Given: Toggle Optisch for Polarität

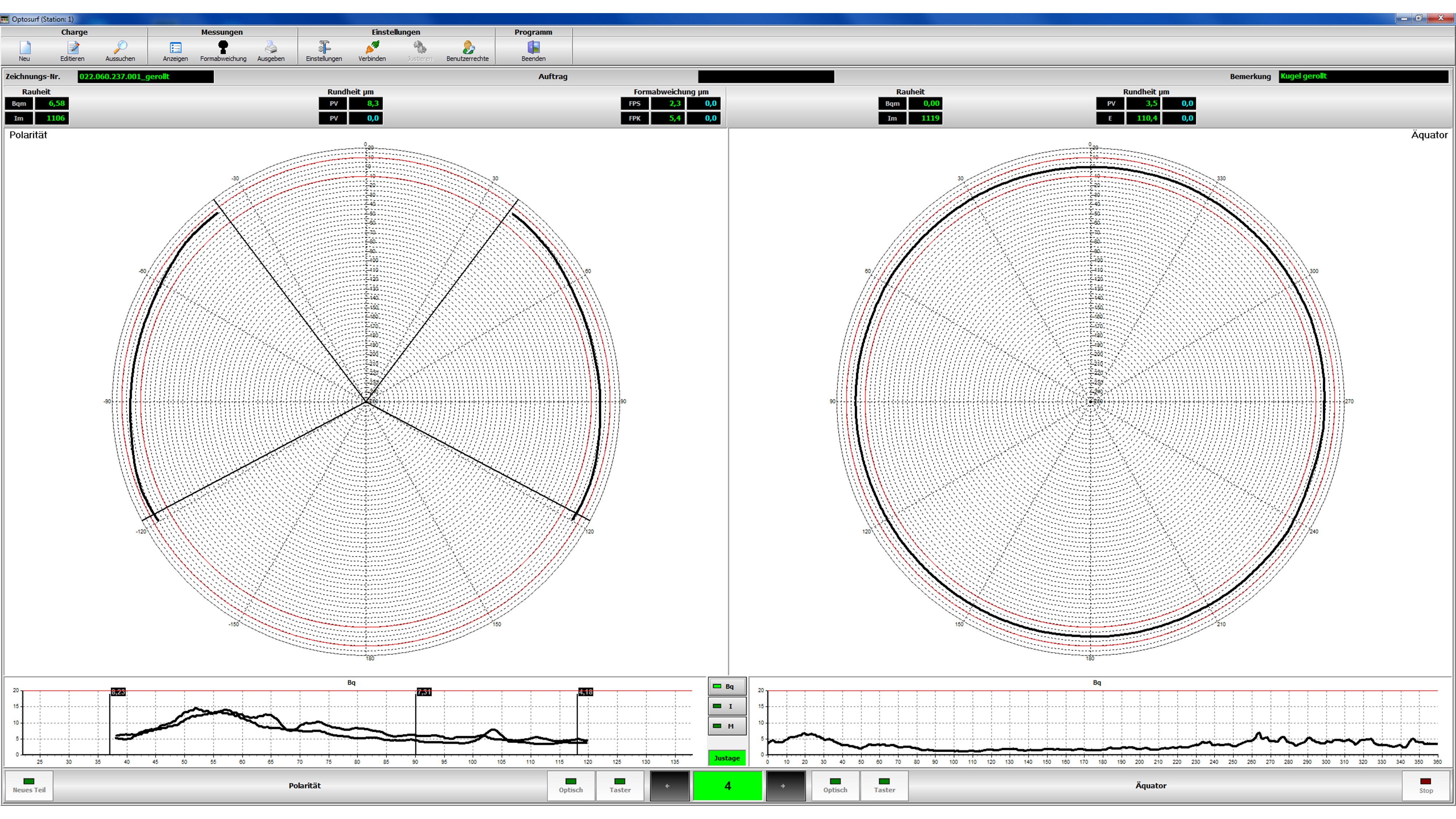Looking at the screenshot, I should (x=571, y=786).
